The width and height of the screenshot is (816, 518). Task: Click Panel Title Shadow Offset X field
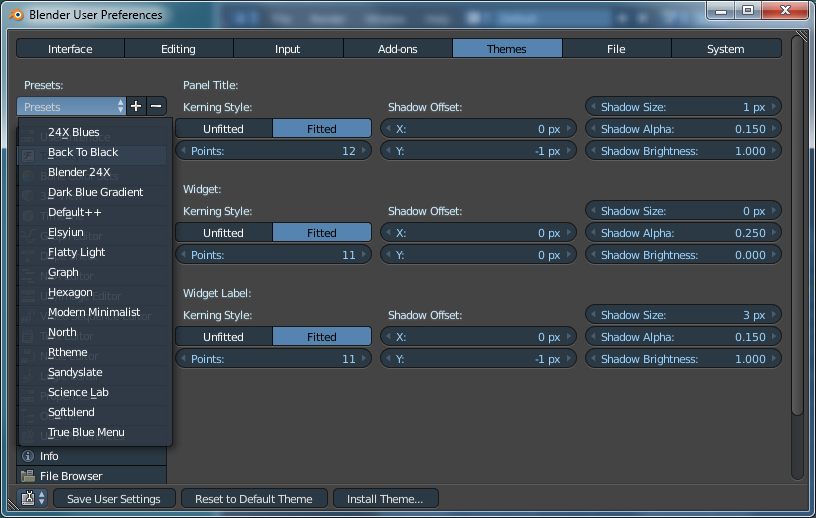click(478, 129)
